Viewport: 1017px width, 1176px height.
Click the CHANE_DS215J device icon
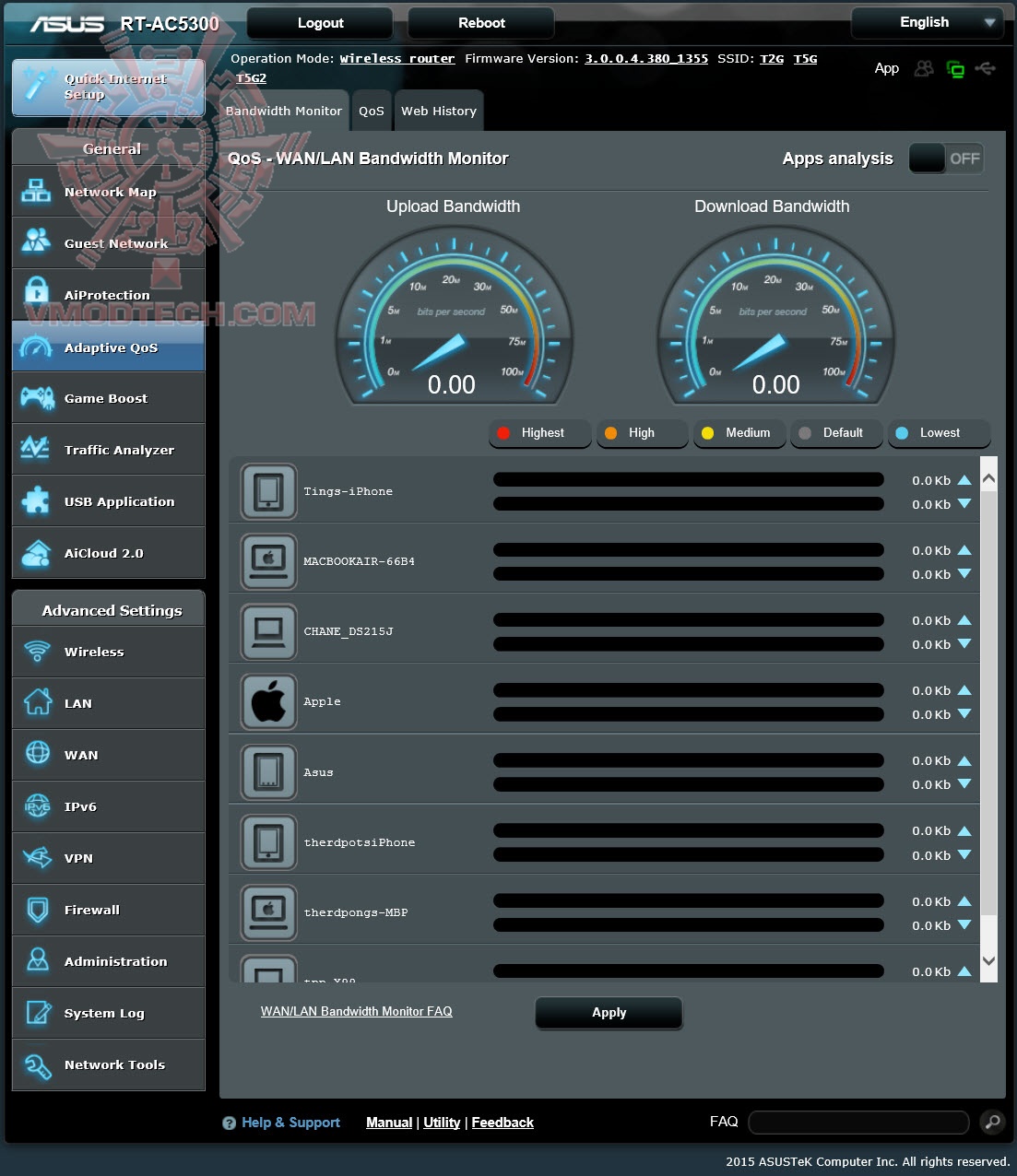coord(268,631)
